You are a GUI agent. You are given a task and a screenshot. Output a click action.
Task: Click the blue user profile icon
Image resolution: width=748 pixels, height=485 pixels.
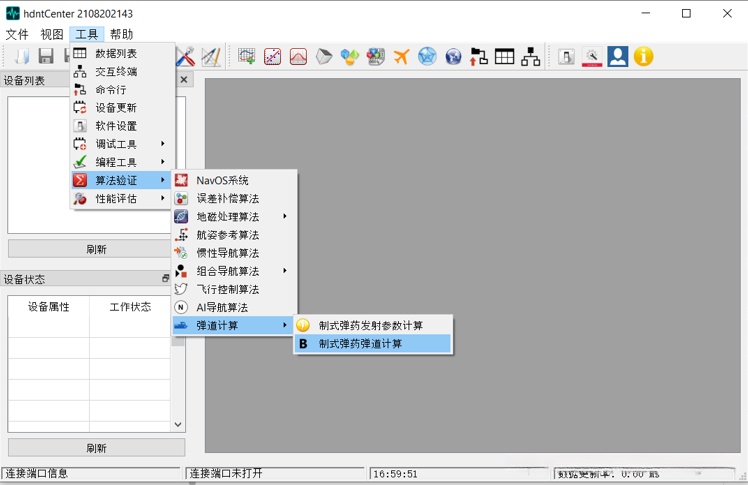[618, 56]
